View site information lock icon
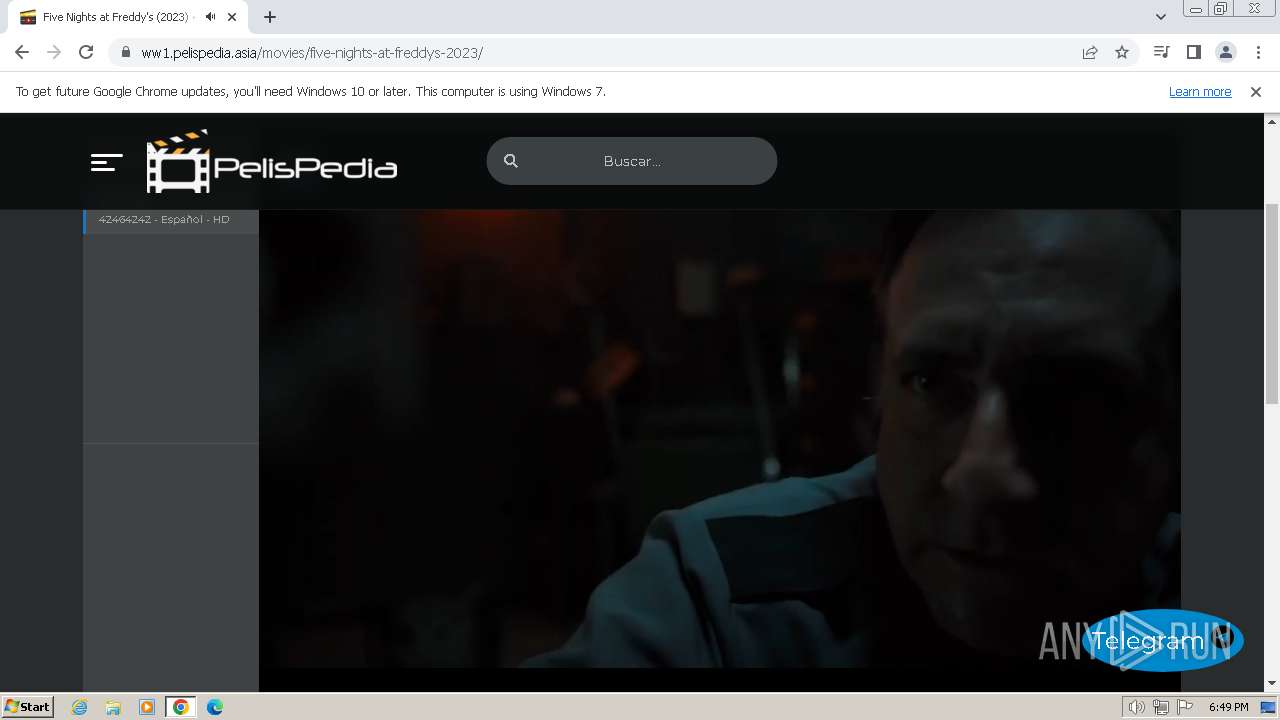Screen dimensions: 1280x720 (126, 53)
